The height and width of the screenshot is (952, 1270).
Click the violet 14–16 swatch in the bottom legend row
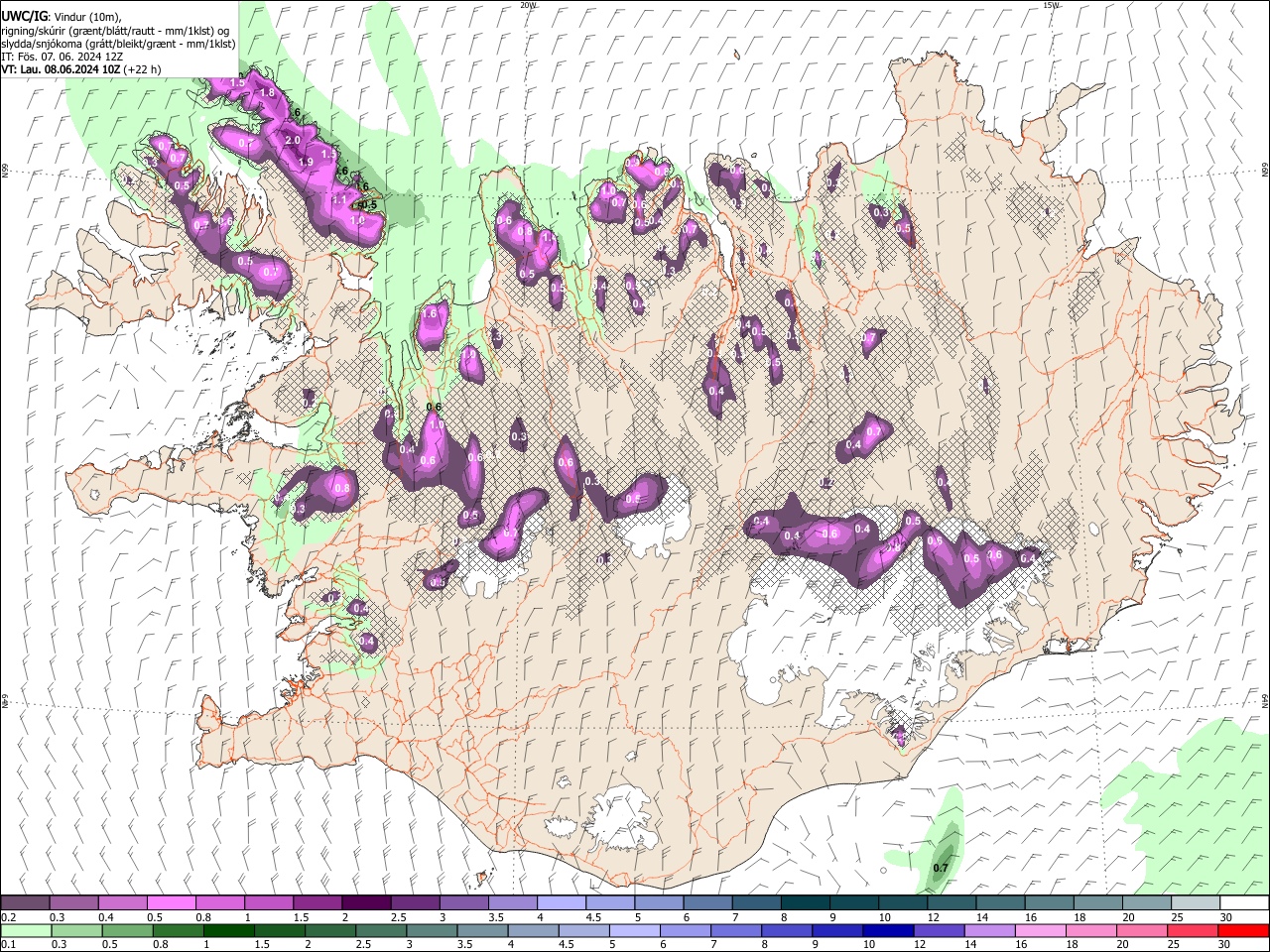pyautogui.click(x=990, y=930)
